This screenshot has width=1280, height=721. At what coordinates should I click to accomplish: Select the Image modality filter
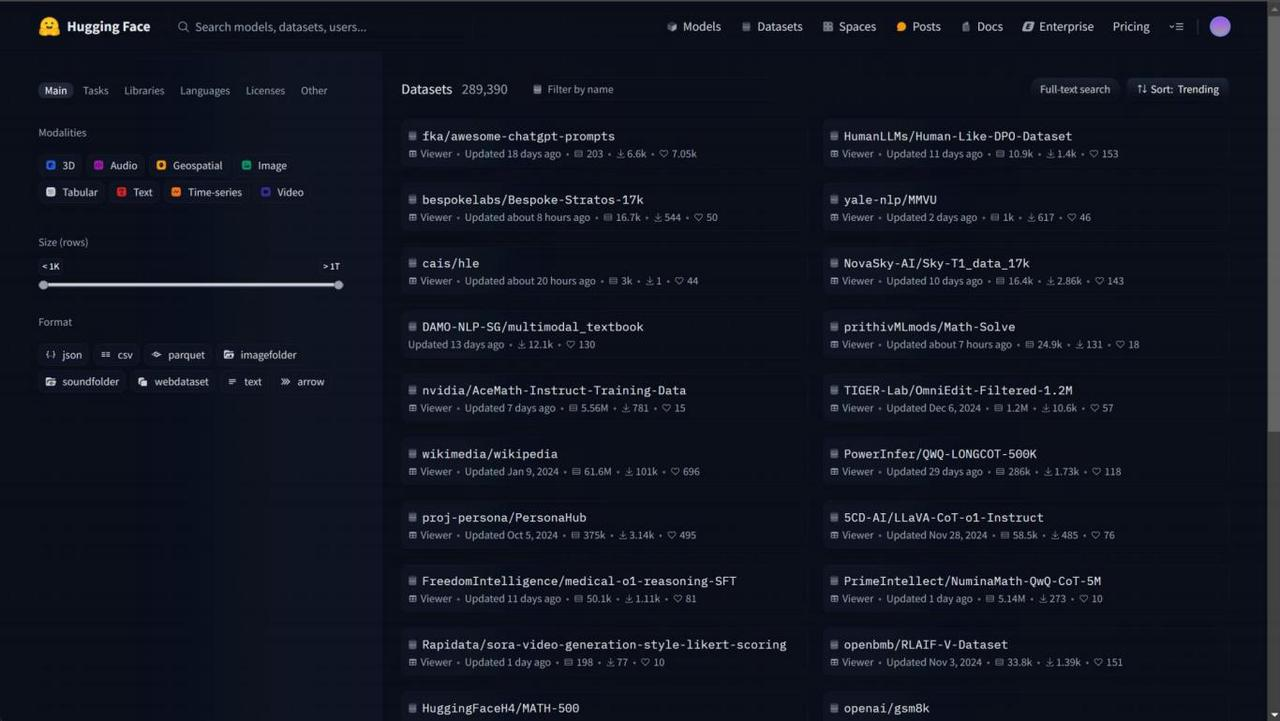pos(264,166)
